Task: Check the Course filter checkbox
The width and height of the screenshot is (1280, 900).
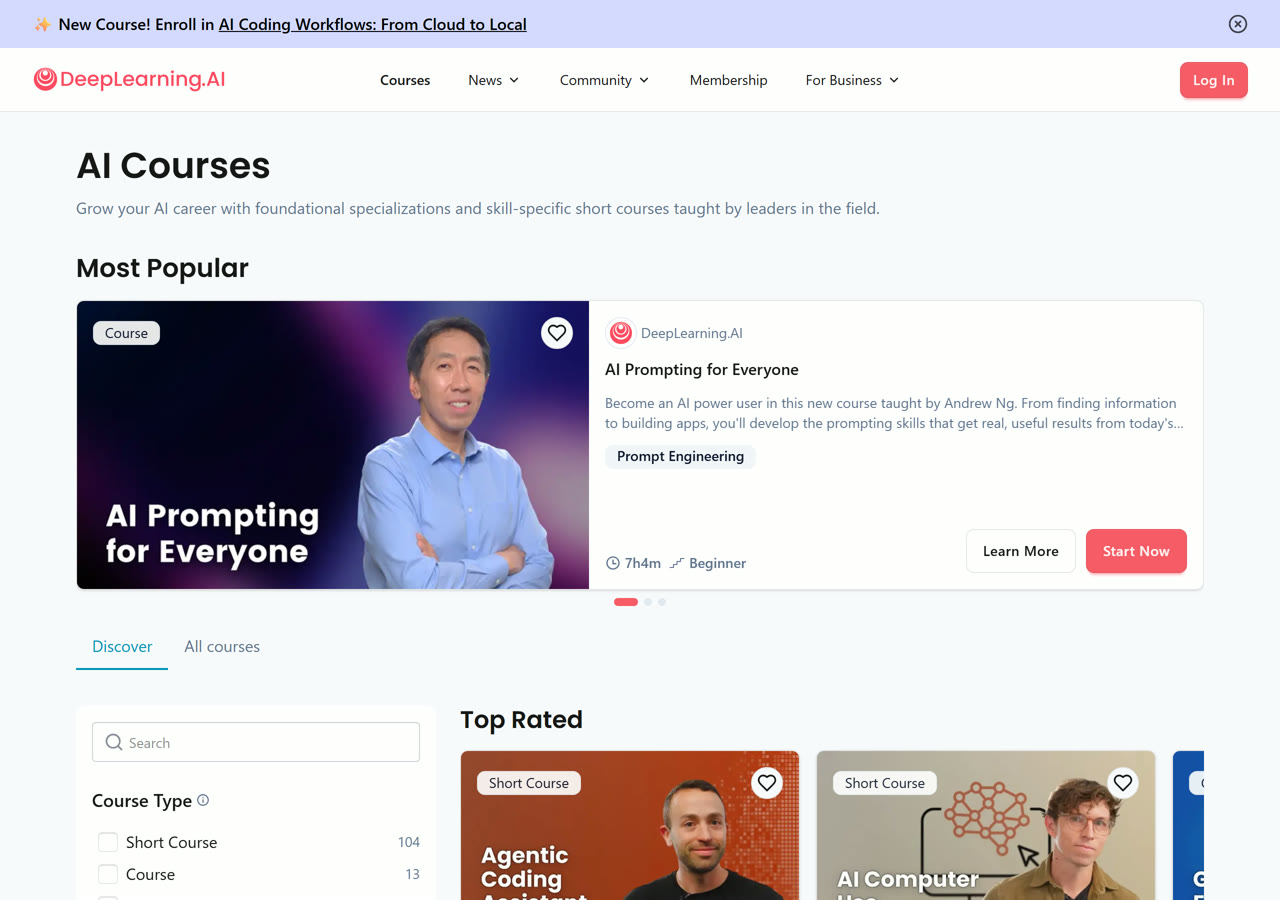Action: pos(108,874)
